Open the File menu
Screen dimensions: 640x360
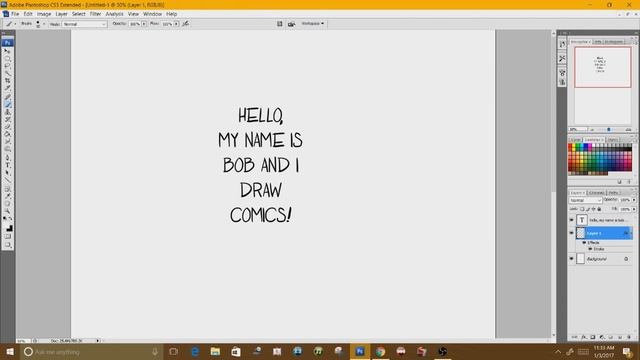[x=15, y=14]
